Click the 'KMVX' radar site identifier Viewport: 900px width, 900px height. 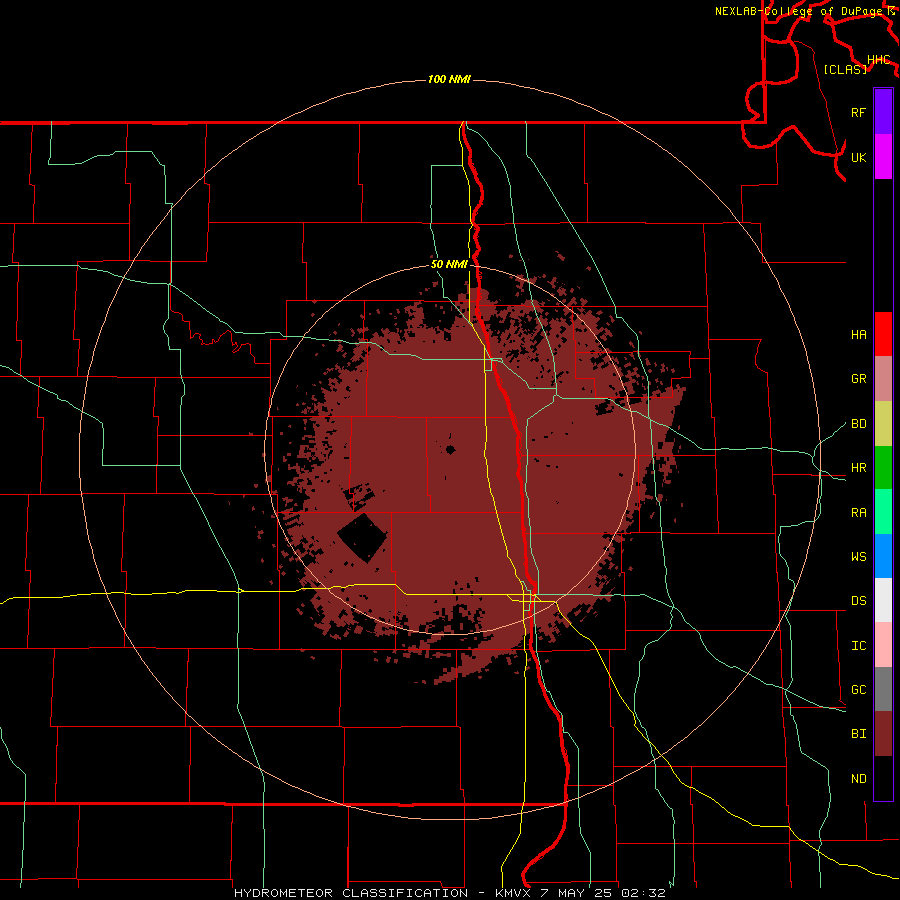tap(514, 893)
